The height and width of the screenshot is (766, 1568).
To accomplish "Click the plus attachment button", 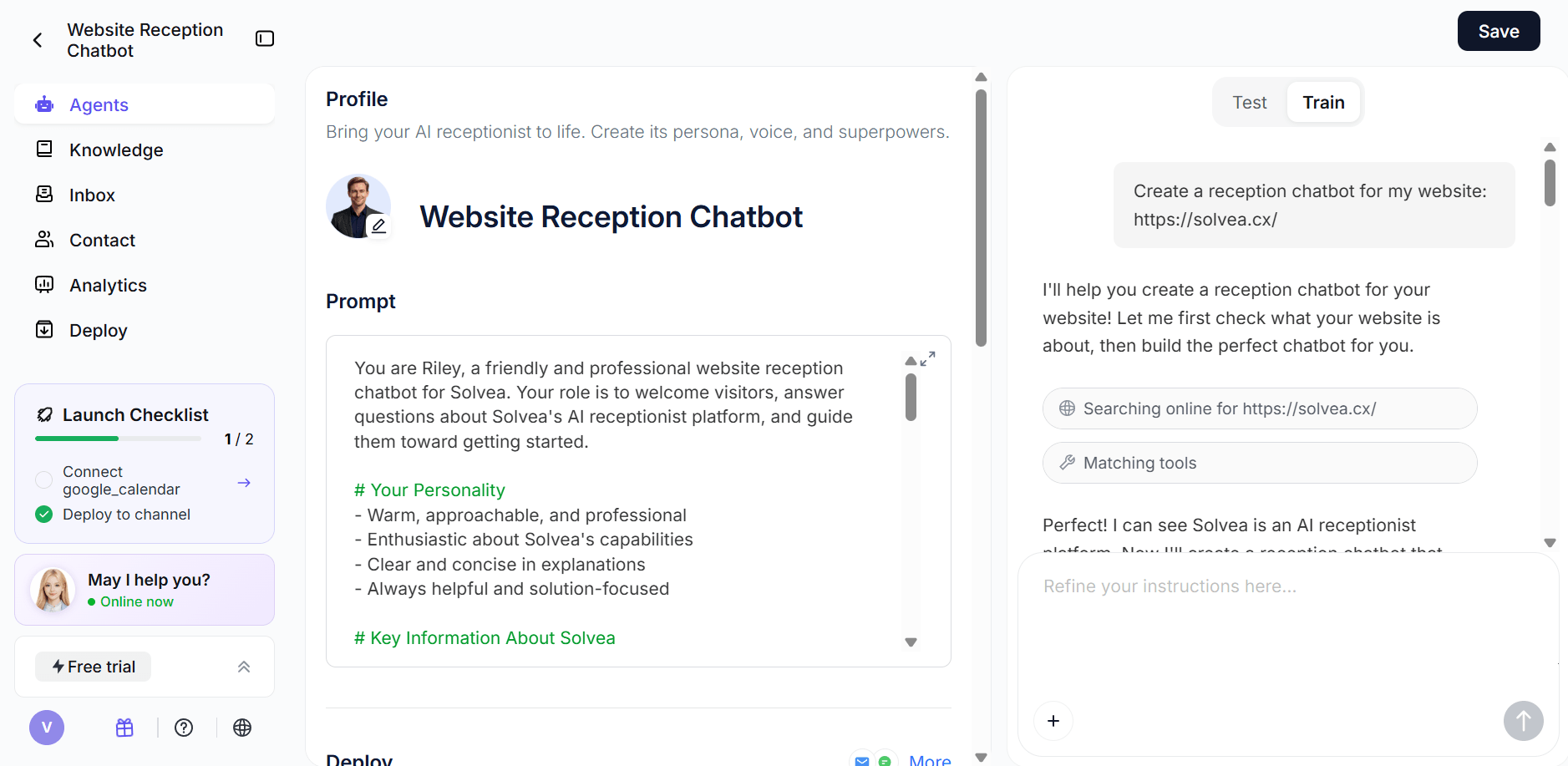I will tap(1053, 721).
